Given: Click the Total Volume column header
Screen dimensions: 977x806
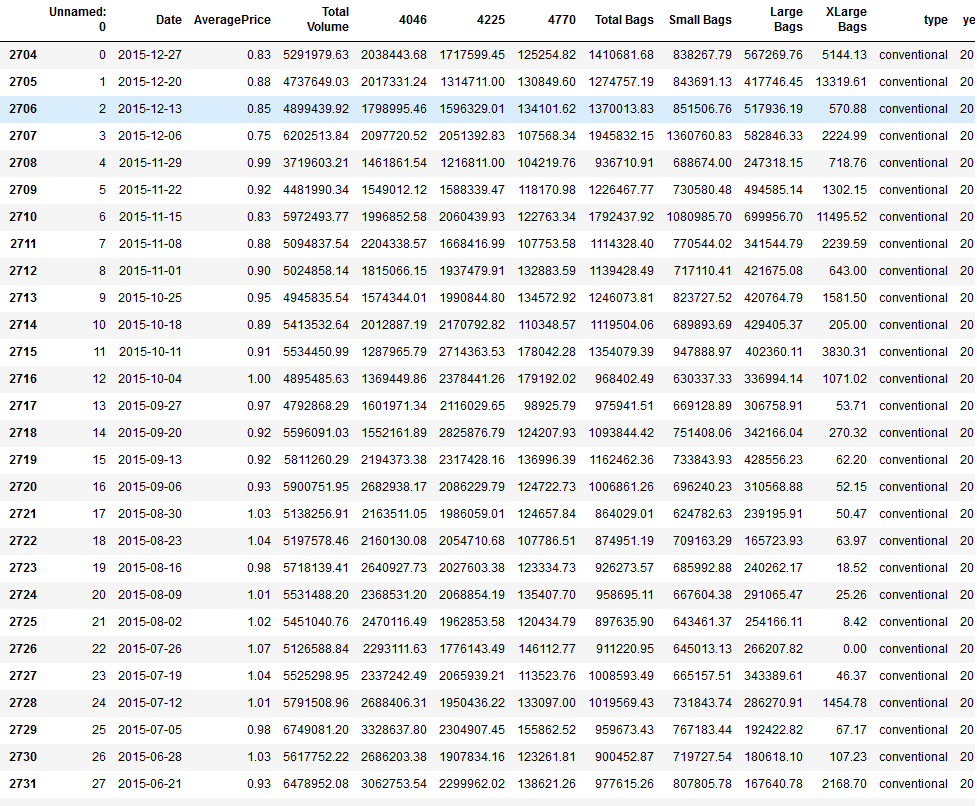Looking at the screenshot, I should coord(327,19).
